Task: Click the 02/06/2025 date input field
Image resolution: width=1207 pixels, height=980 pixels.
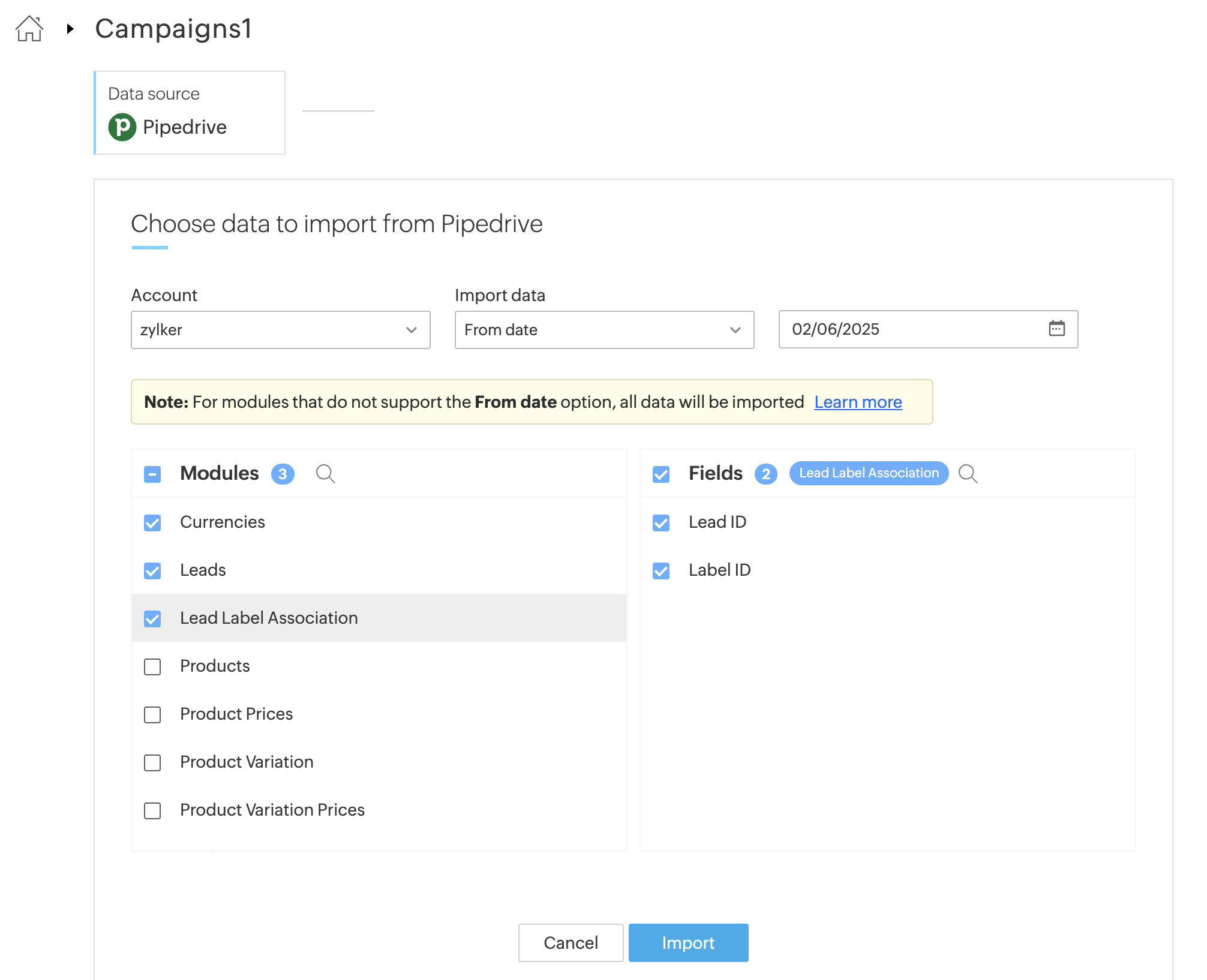Action: pyautogui.click(x=912, y=329)
